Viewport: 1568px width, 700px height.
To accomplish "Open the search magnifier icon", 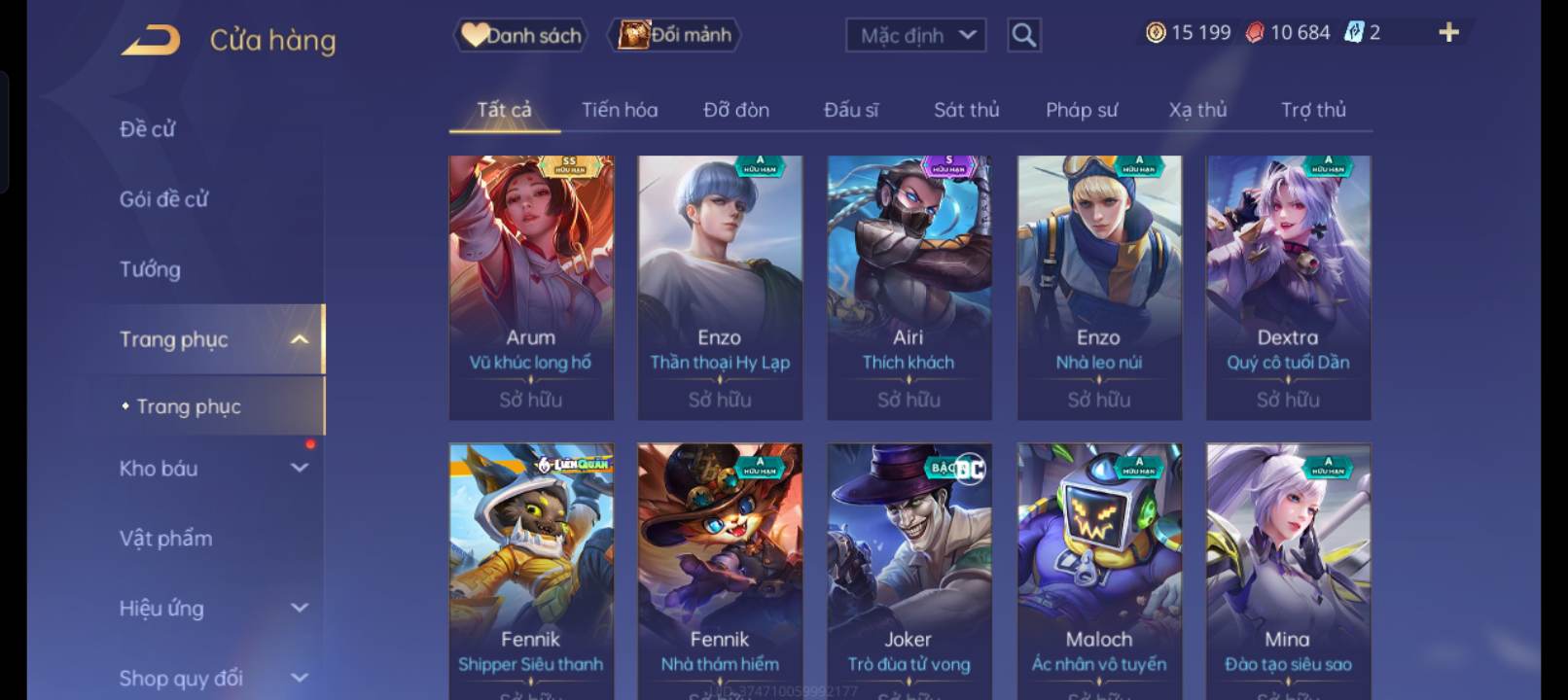I will 1023,36.
